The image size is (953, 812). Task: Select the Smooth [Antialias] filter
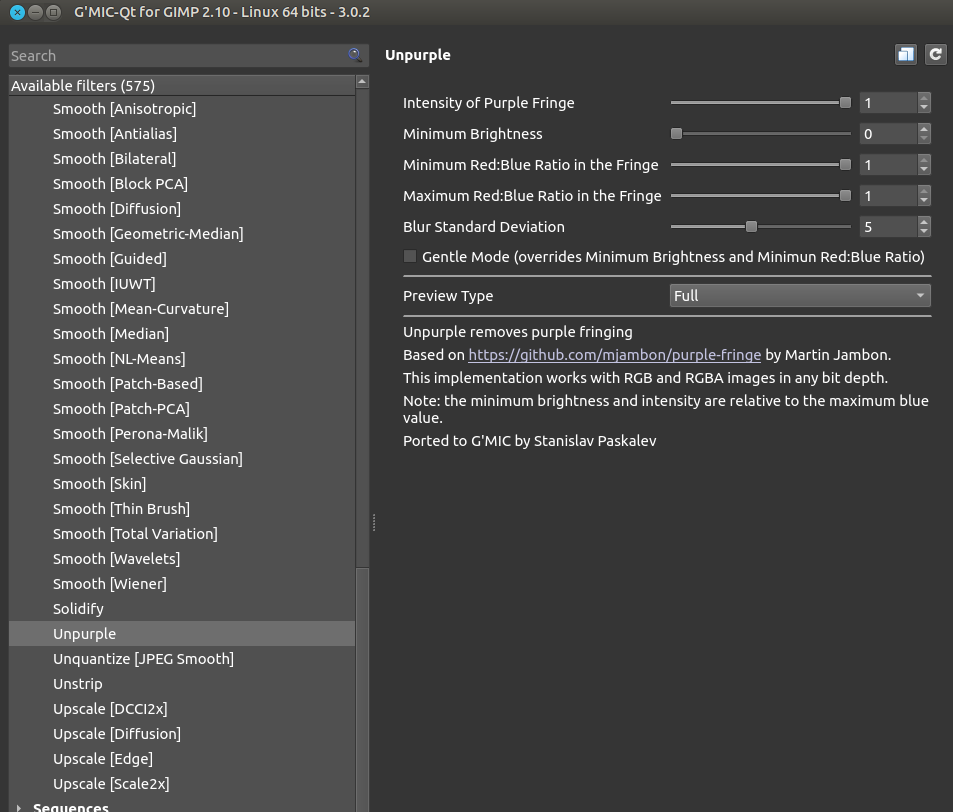point(182,134)
